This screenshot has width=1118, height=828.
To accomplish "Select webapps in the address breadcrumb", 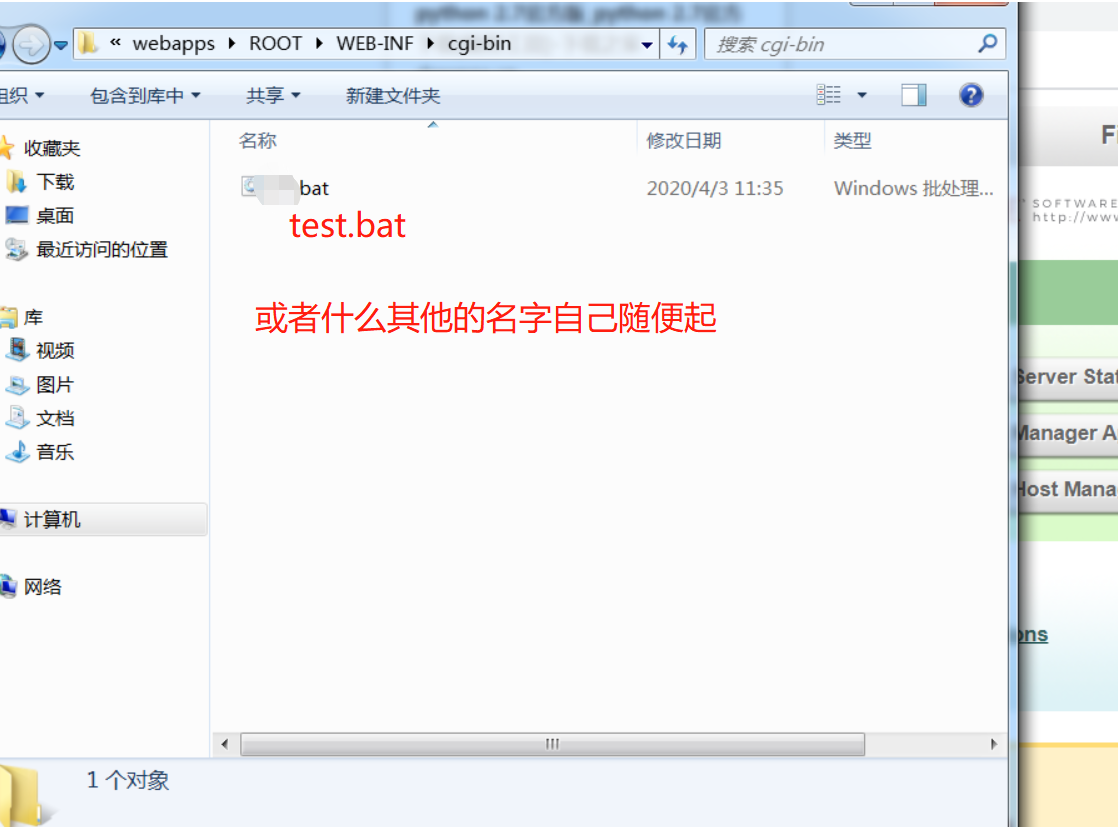I will 173,44.
